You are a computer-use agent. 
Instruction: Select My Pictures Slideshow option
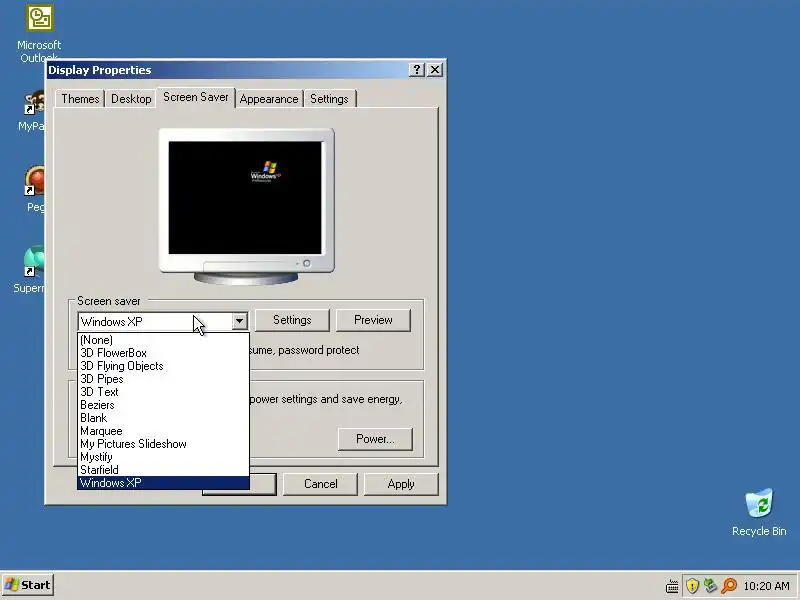pyautogui.click(x=163, y=444)
